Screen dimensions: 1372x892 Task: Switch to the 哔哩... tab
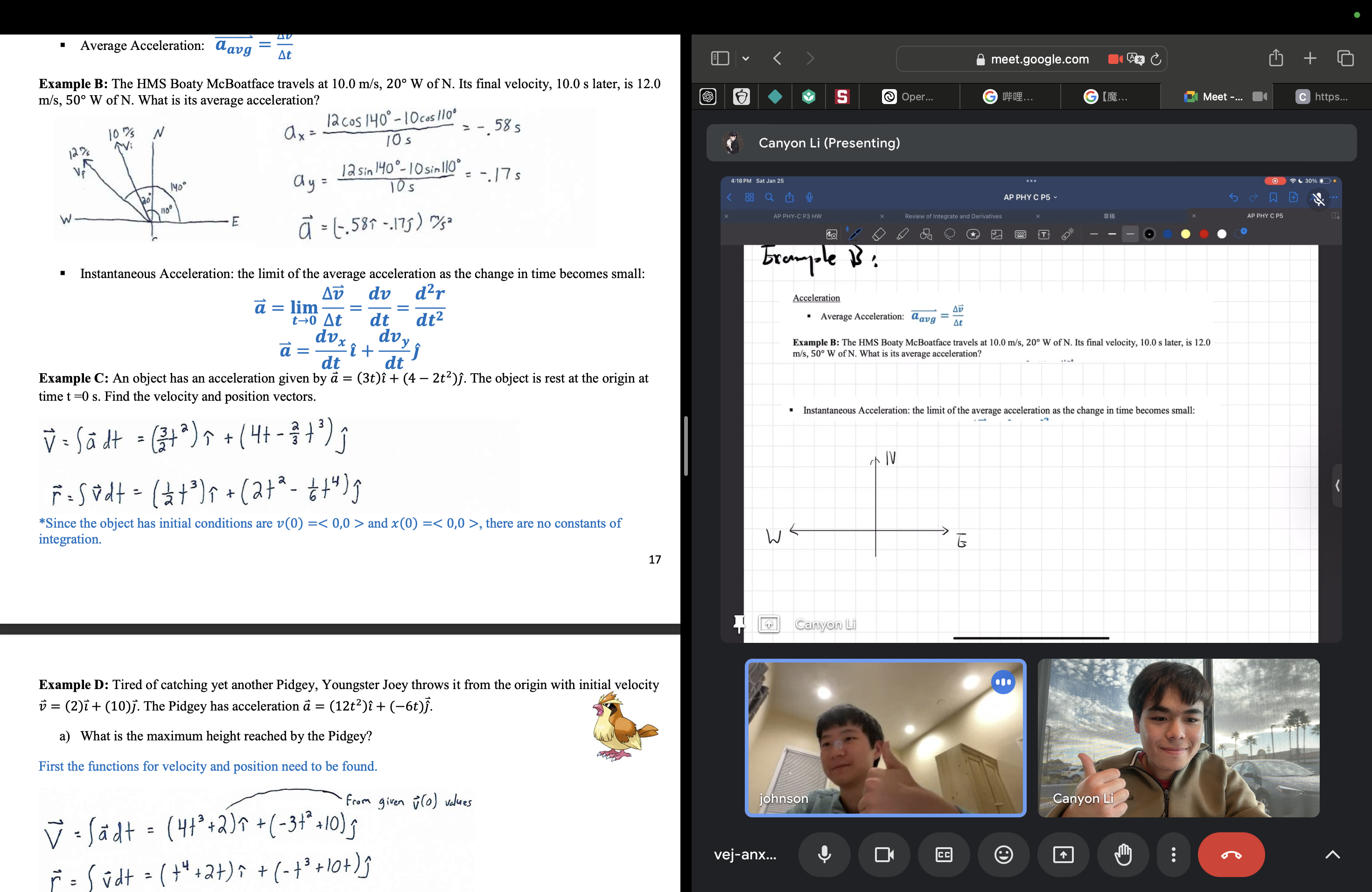(1009, 97)
